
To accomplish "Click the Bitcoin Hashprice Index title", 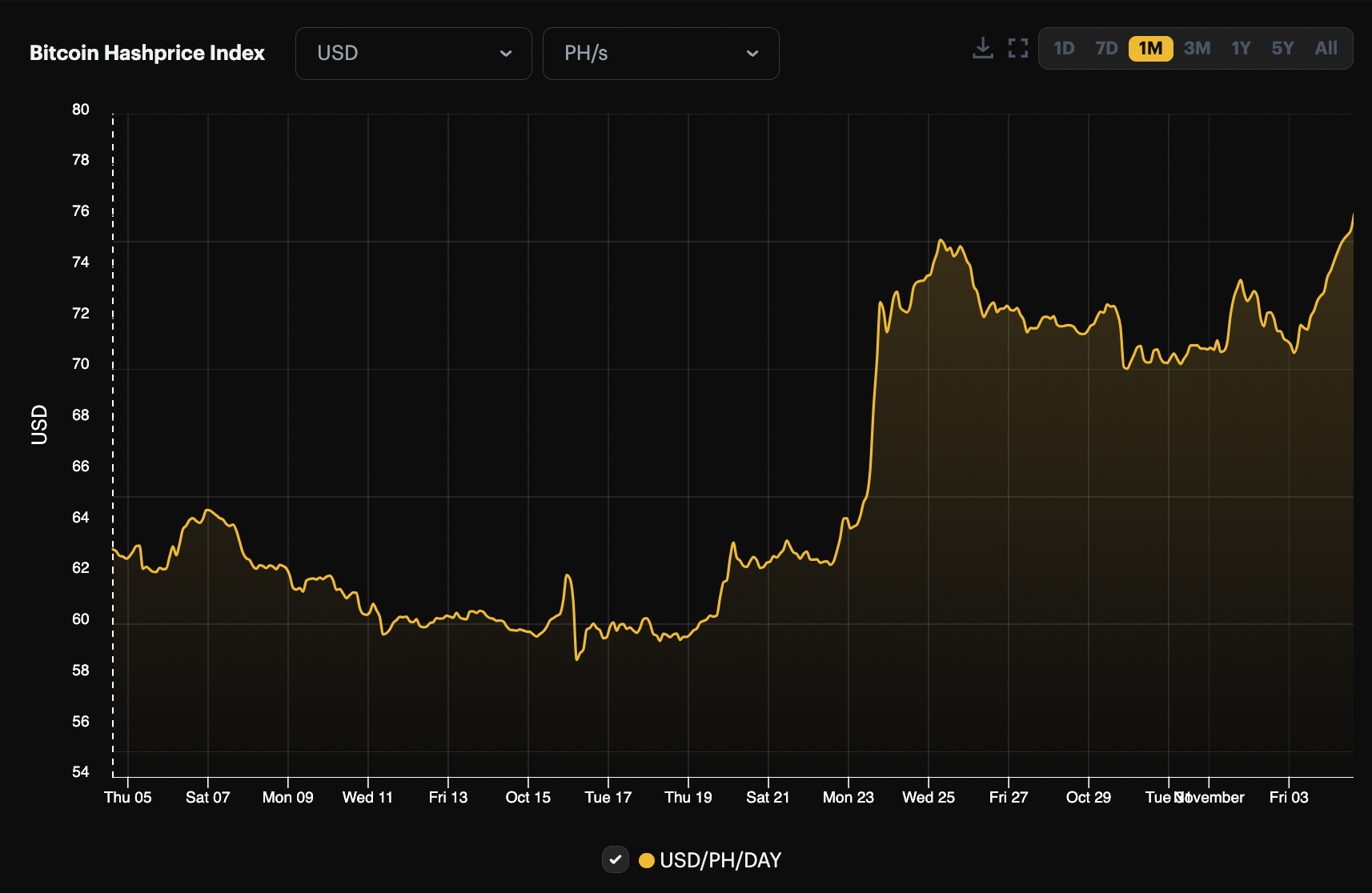I will click(147, 53).
